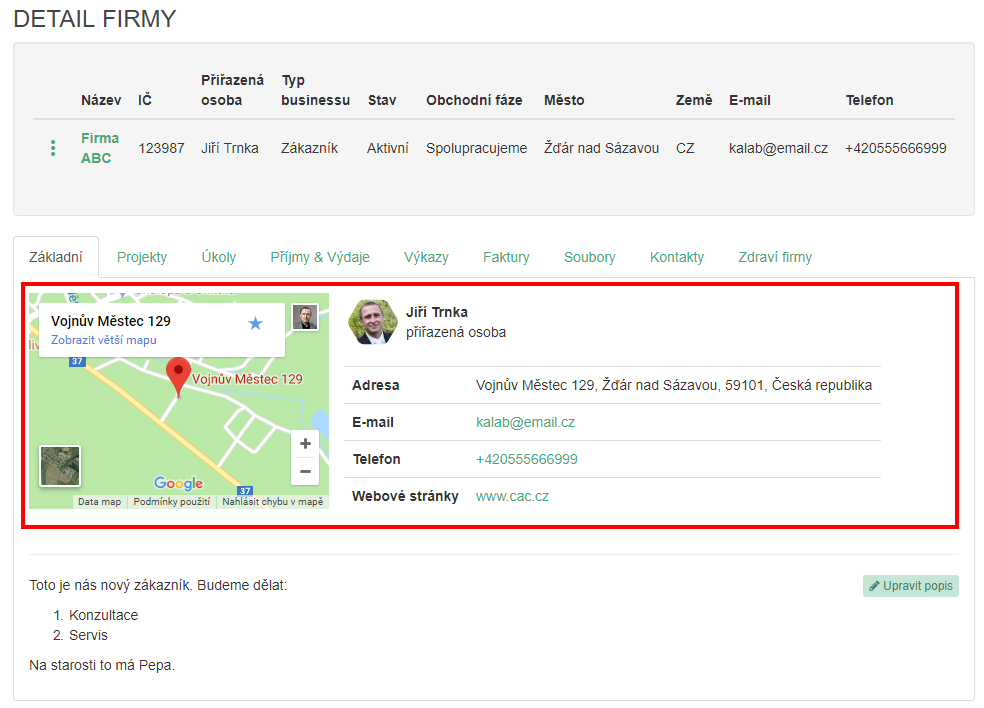
Task: Click the kalab@email.cz email link in details
Action: point(525,422)
